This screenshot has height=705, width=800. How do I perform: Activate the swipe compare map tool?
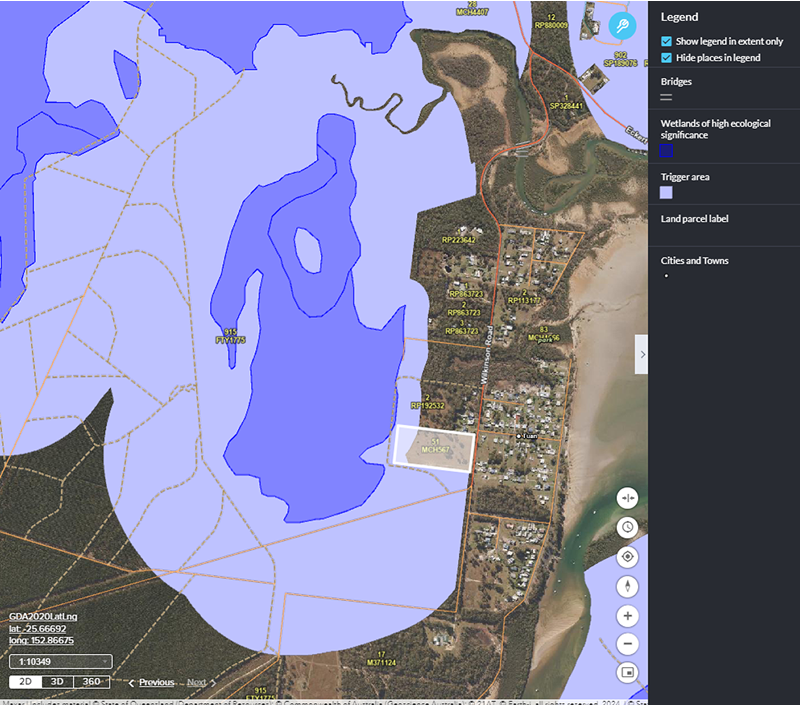click(628, 497)
